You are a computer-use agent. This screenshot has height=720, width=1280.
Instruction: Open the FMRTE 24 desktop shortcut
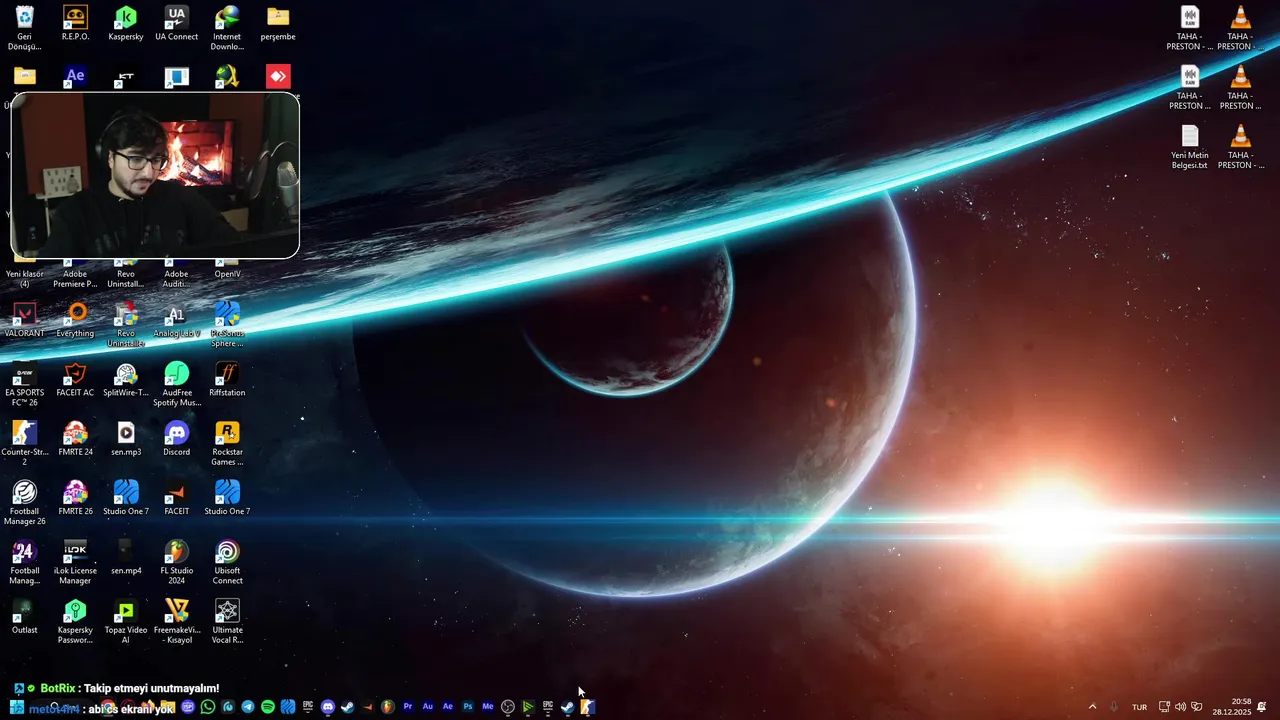pos(75,439)
